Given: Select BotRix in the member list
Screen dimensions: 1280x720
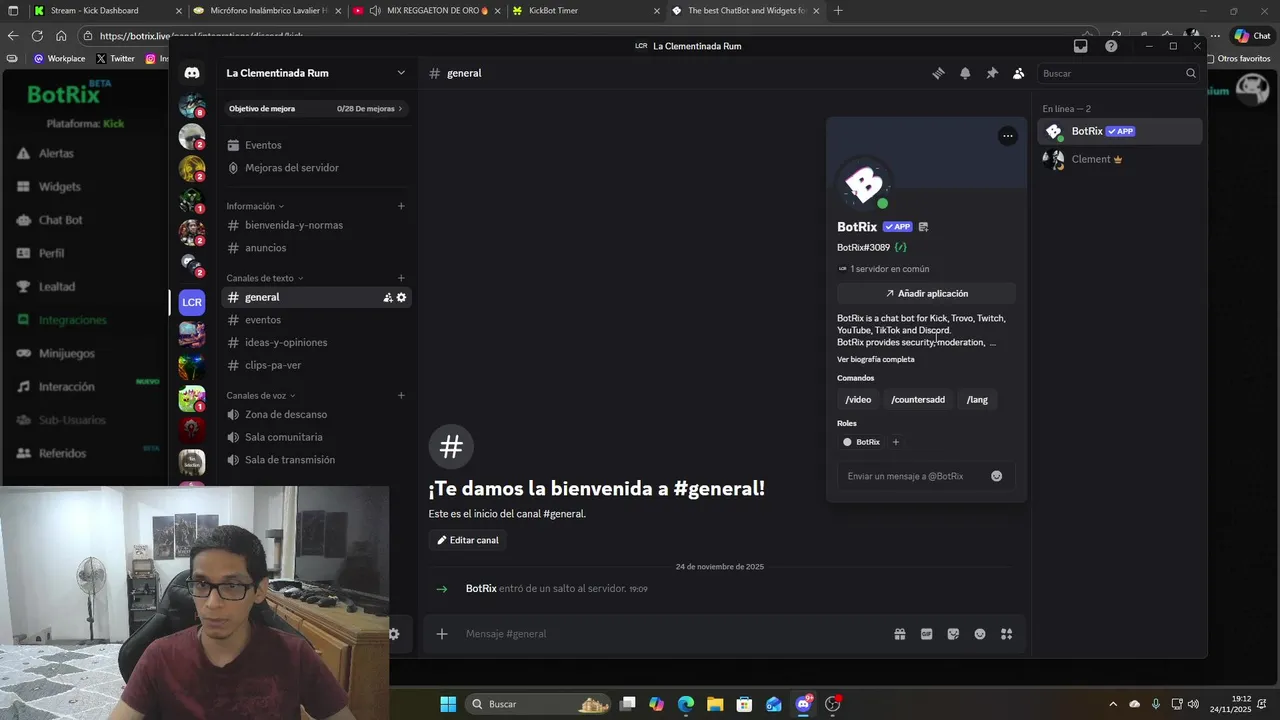Looking at the screenshot, I should click(x=1119, y=131).
